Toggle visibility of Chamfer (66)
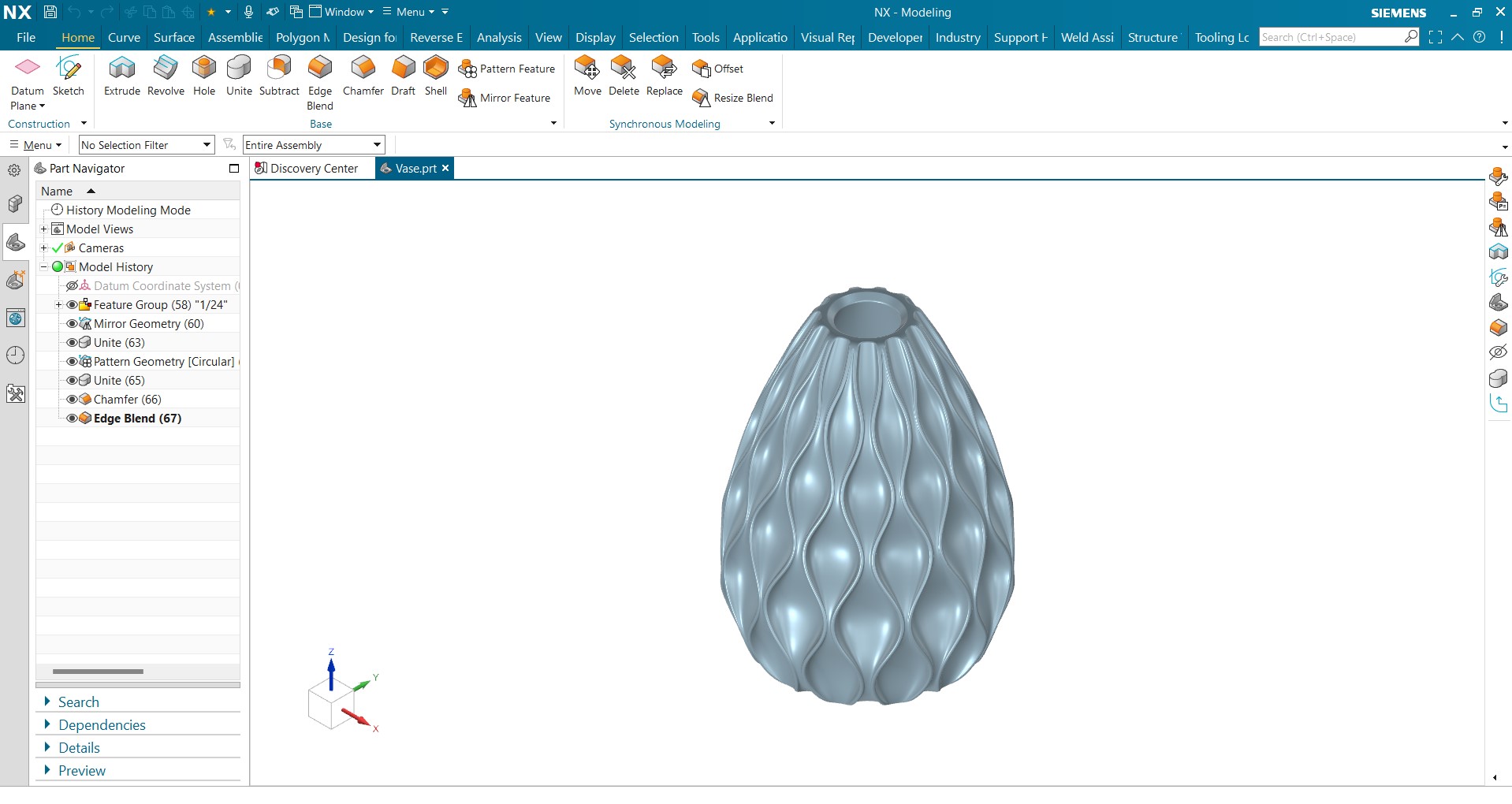The width and height of the screenshot is (1512, 804). (x=72, y=400)
